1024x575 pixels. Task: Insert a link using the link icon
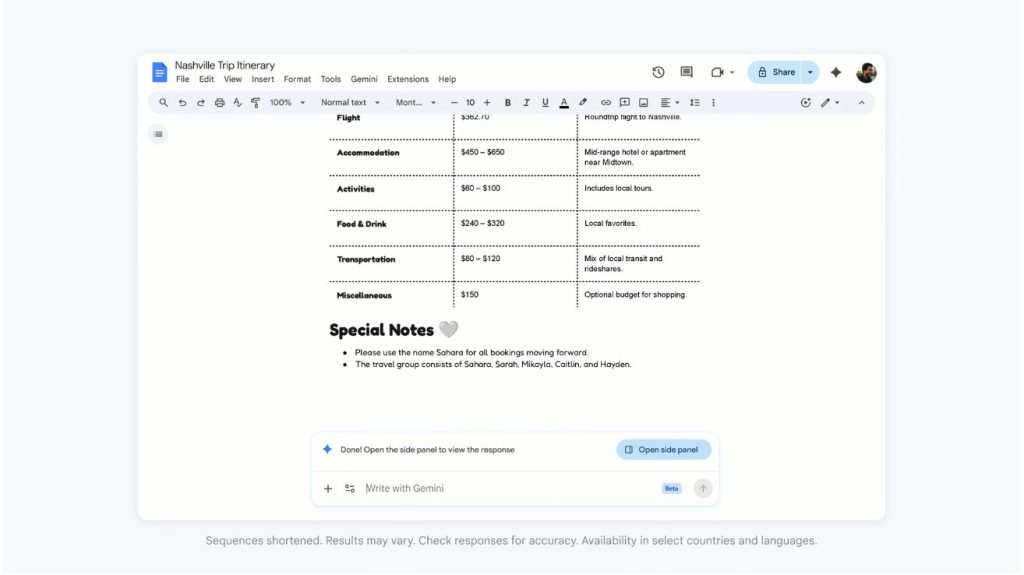(x=605, y=102)
